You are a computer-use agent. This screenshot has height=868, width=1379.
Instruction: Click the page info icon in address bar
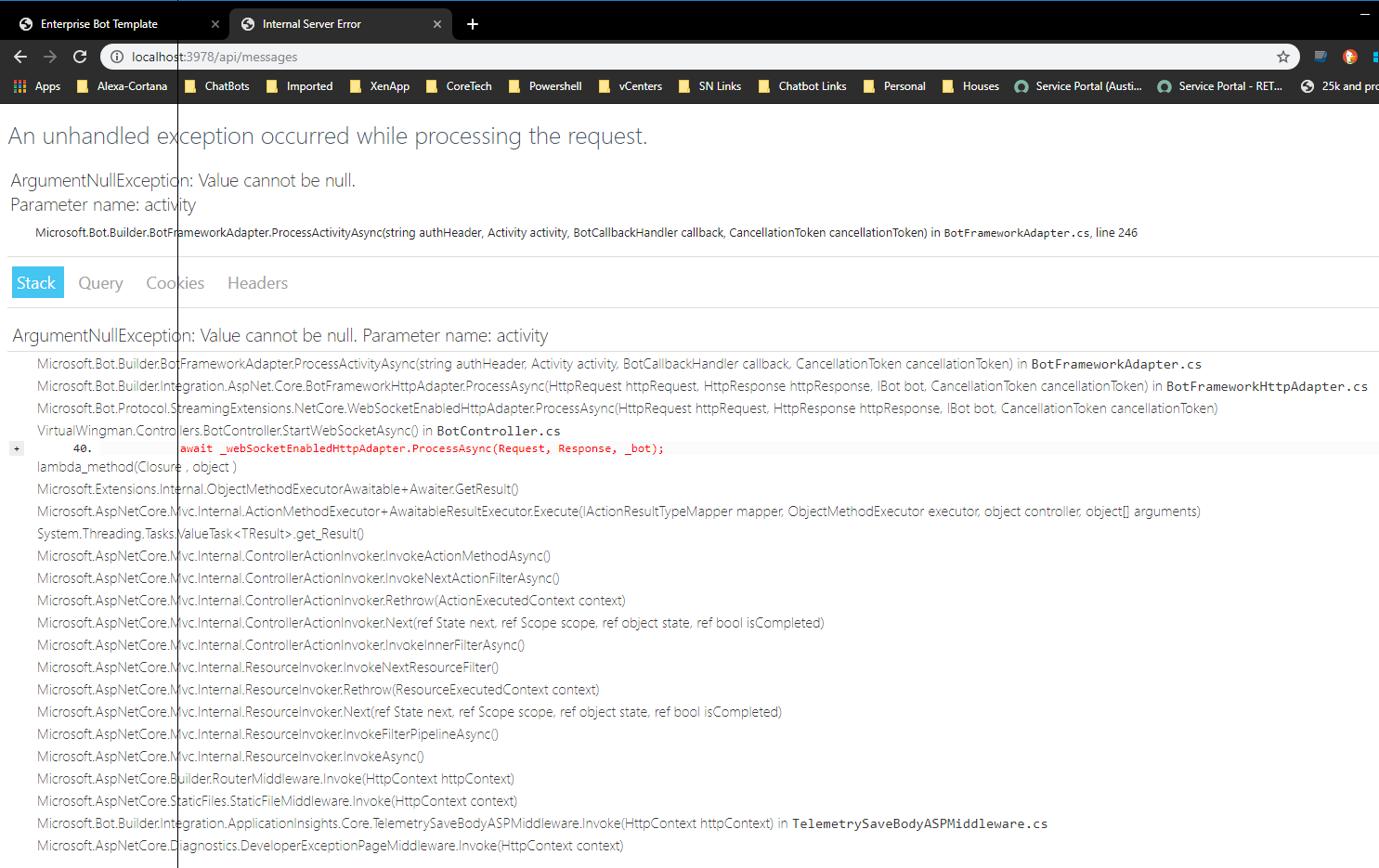pyautogui.click(x=116, y=56)
